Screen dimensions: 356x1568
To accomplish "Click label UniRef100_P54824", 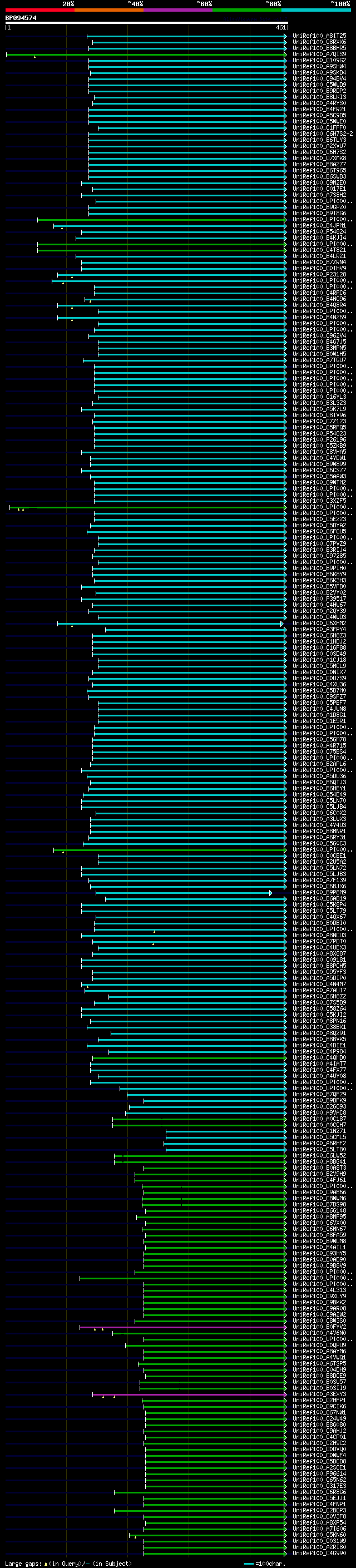I will 319,231.
